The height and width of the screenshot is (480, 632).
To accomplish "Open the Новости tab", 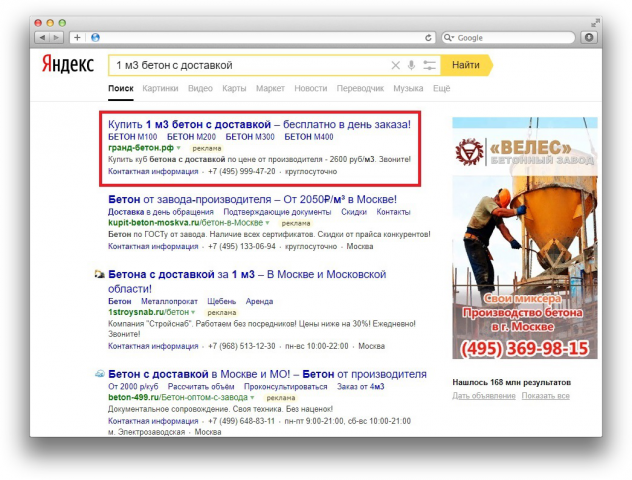I will (x=310, y=88).
